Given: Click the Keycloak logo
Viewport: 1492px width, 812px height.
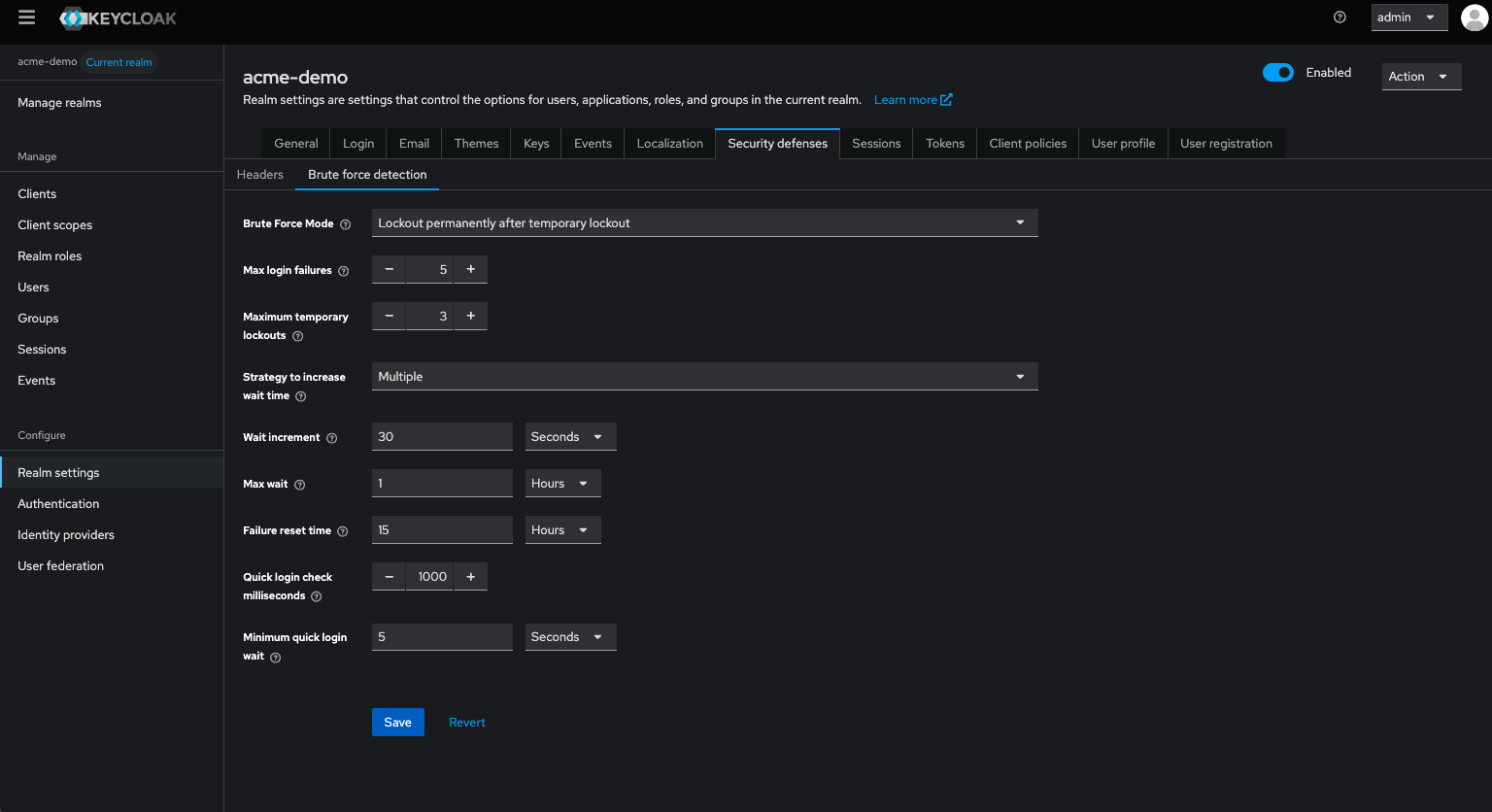Looking at the screenshot, I should coord(118,17).
